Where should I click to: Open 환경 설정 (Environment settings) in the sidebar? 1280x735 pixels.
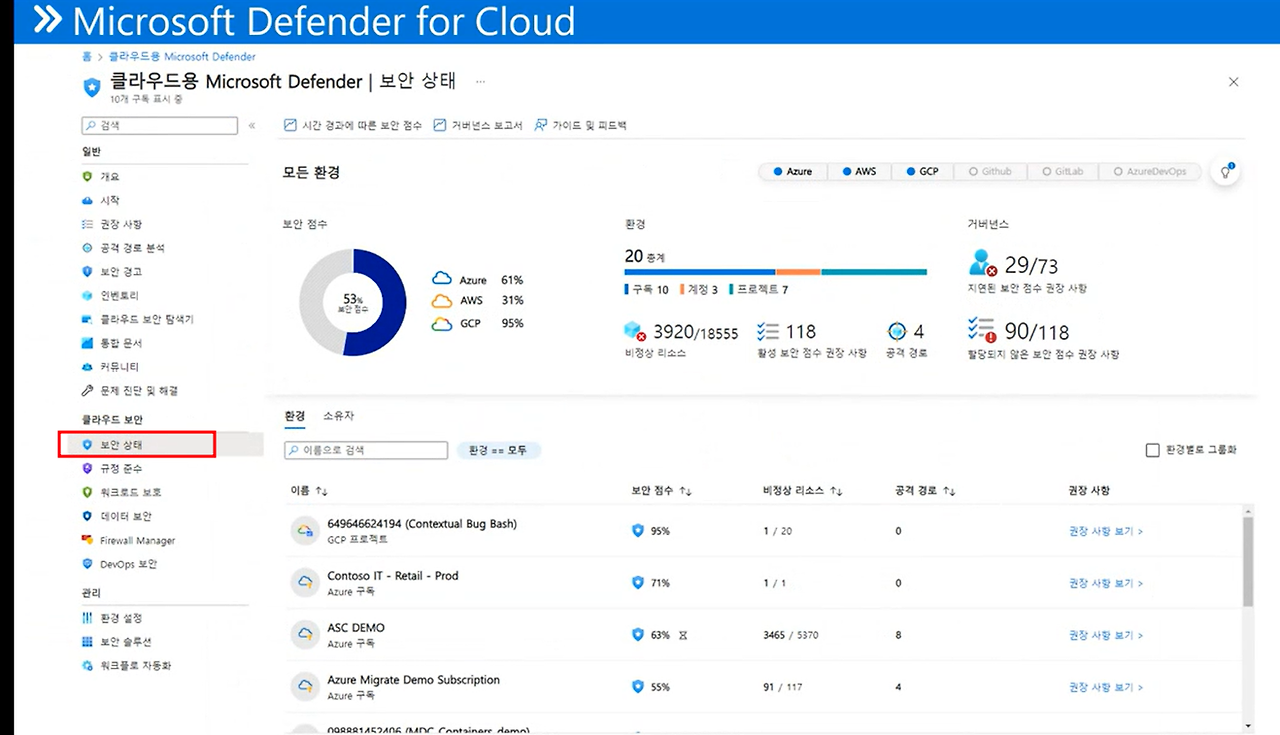coord(112,618)
